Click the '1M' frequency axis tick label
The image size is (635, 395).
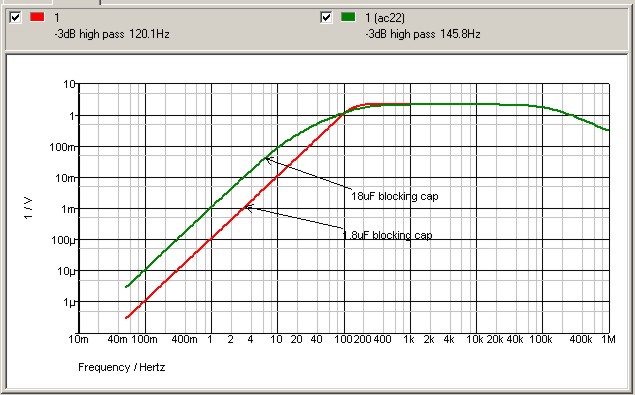click(608, 339)
